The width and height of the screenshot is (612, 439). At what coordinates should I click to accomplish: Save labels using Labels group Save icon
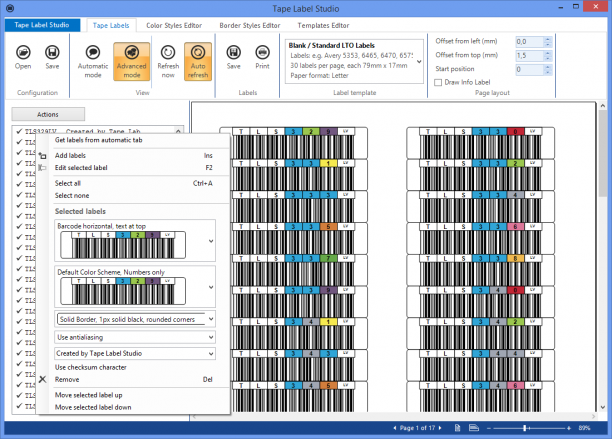233,52
